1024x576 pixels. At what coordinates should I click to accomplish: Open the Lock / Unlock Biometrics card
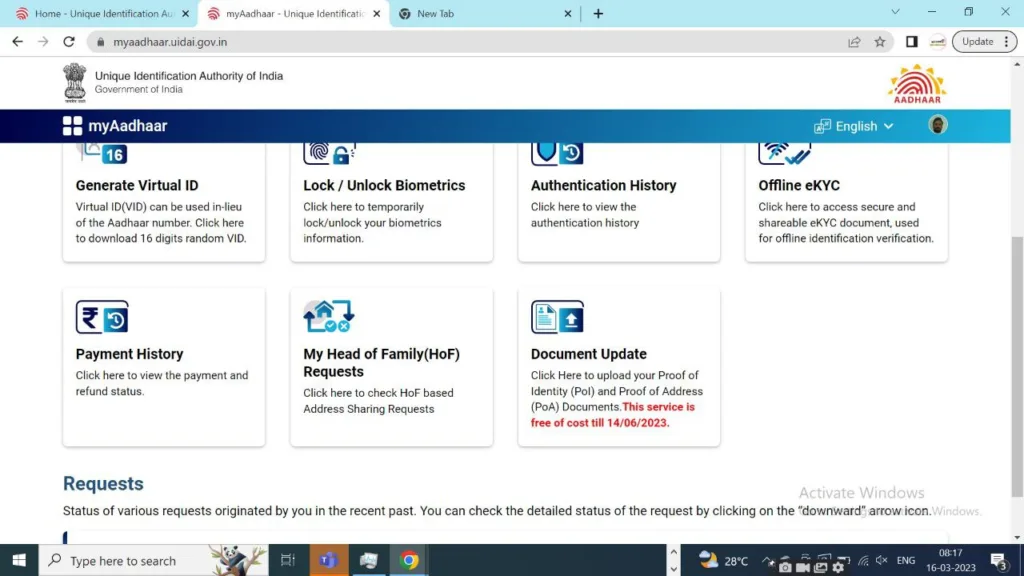coord(391,203)
